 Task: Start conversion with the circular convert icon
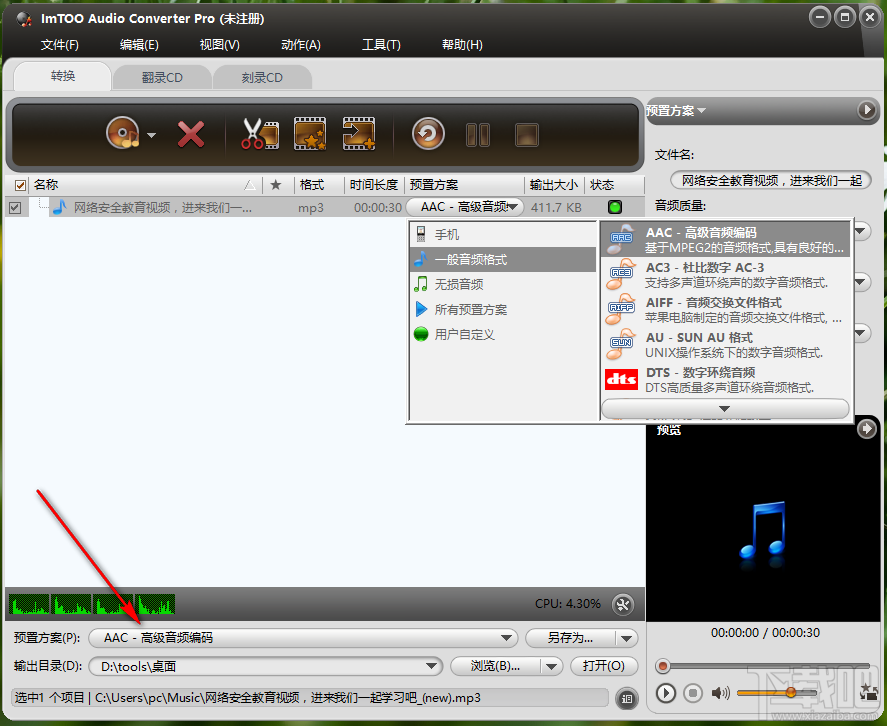click(428, 132)
